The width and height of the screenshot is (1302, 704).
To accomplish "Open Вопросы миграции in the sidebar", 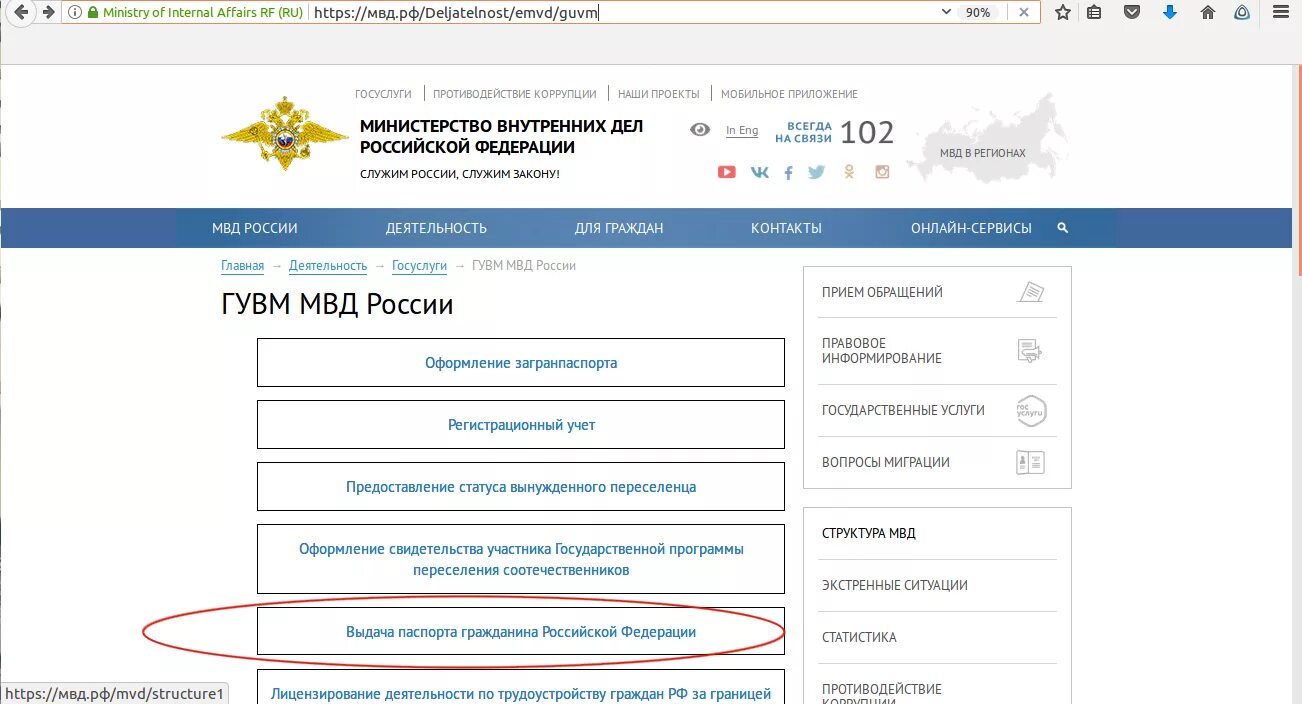I will [x=886, y=462].
